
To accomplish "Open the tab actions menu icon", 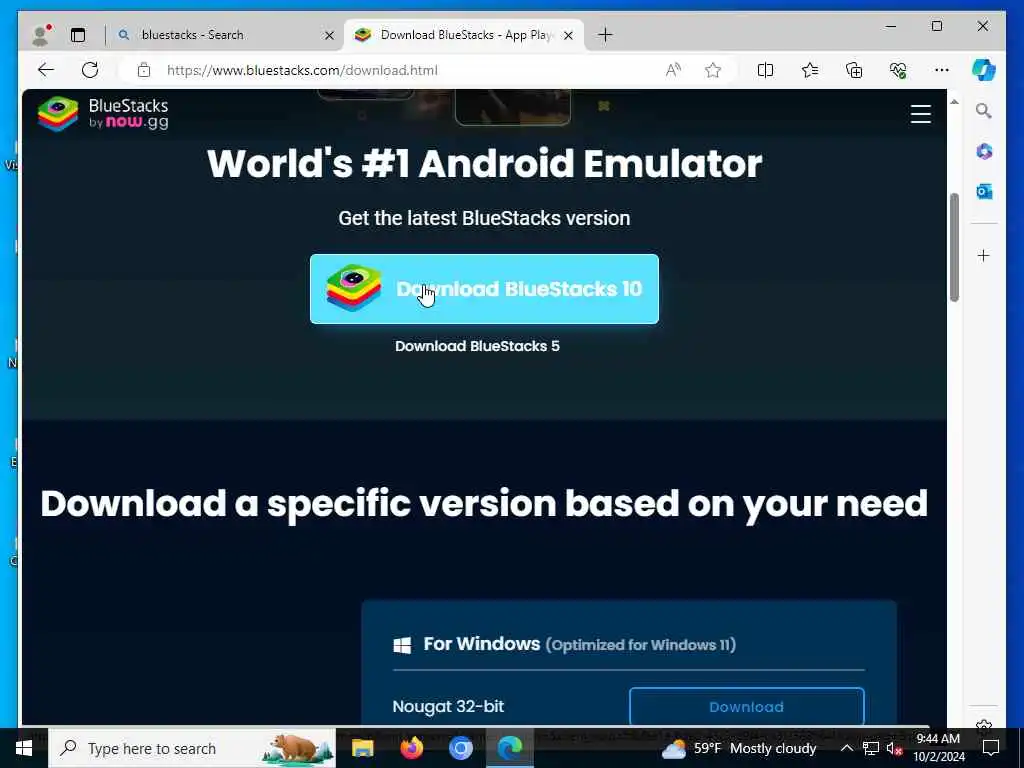I will tap(78, 35).
